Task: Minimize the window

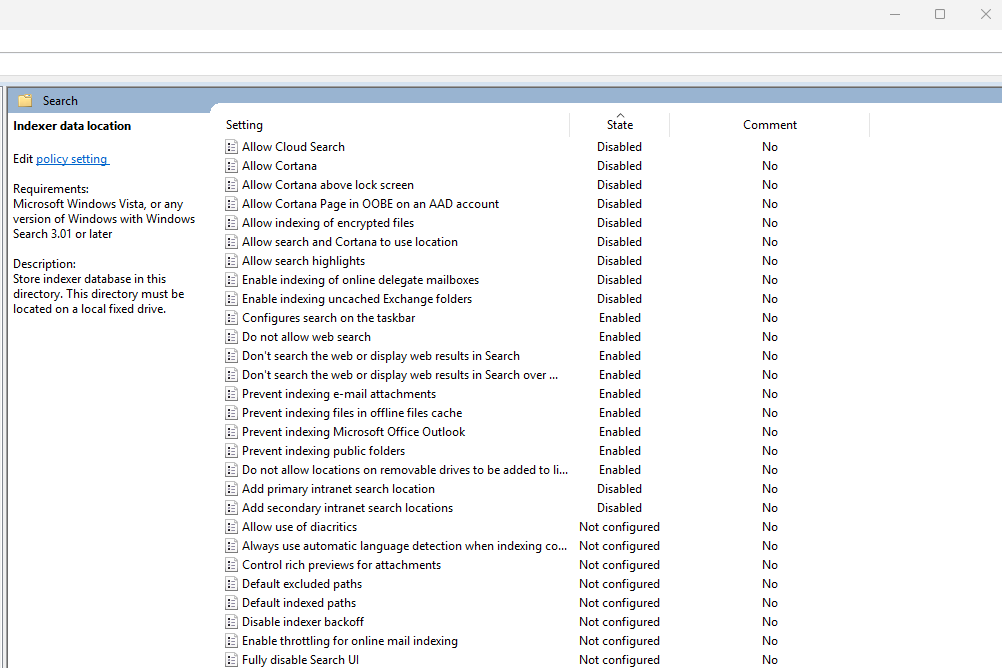Action: [895, 14]
